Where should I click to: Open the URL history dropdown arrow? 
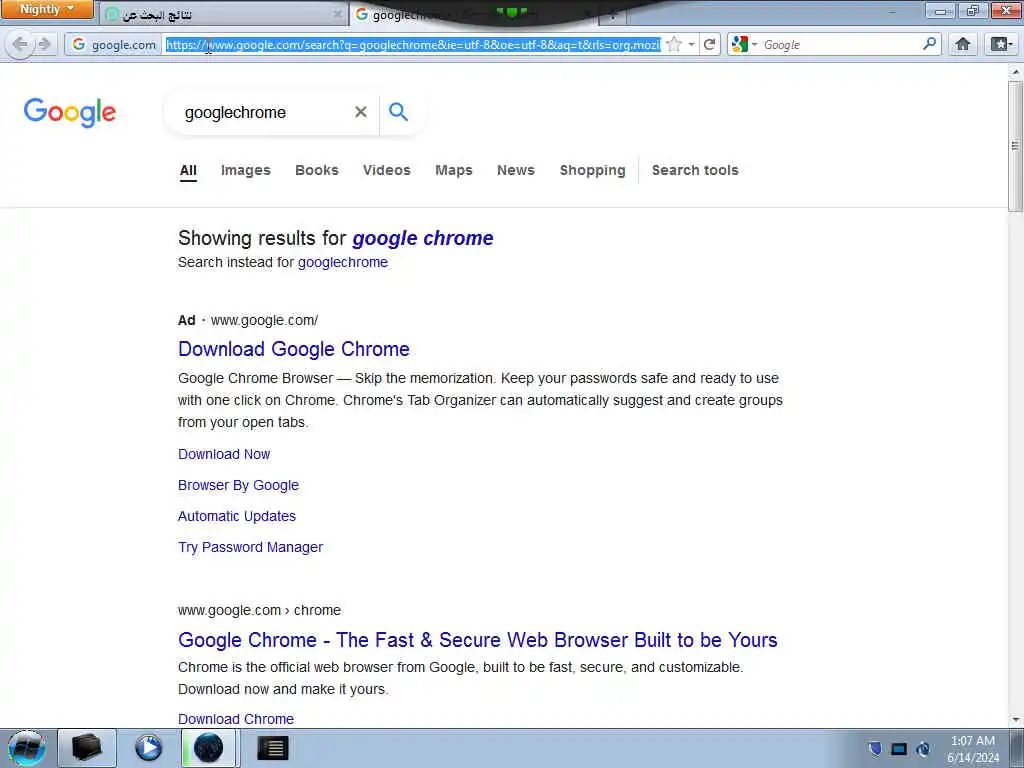point(692,44)
